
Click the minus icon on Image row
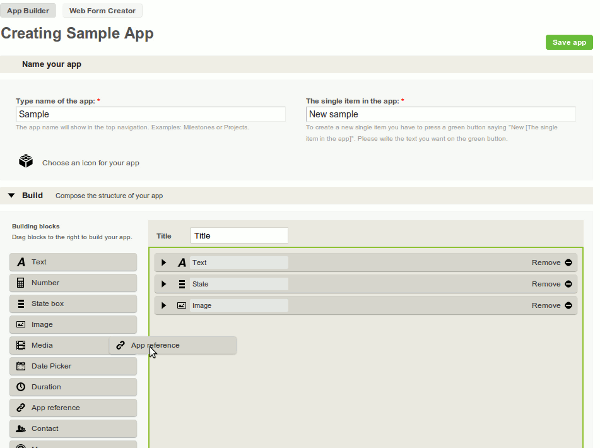click(x=568, y=306)
